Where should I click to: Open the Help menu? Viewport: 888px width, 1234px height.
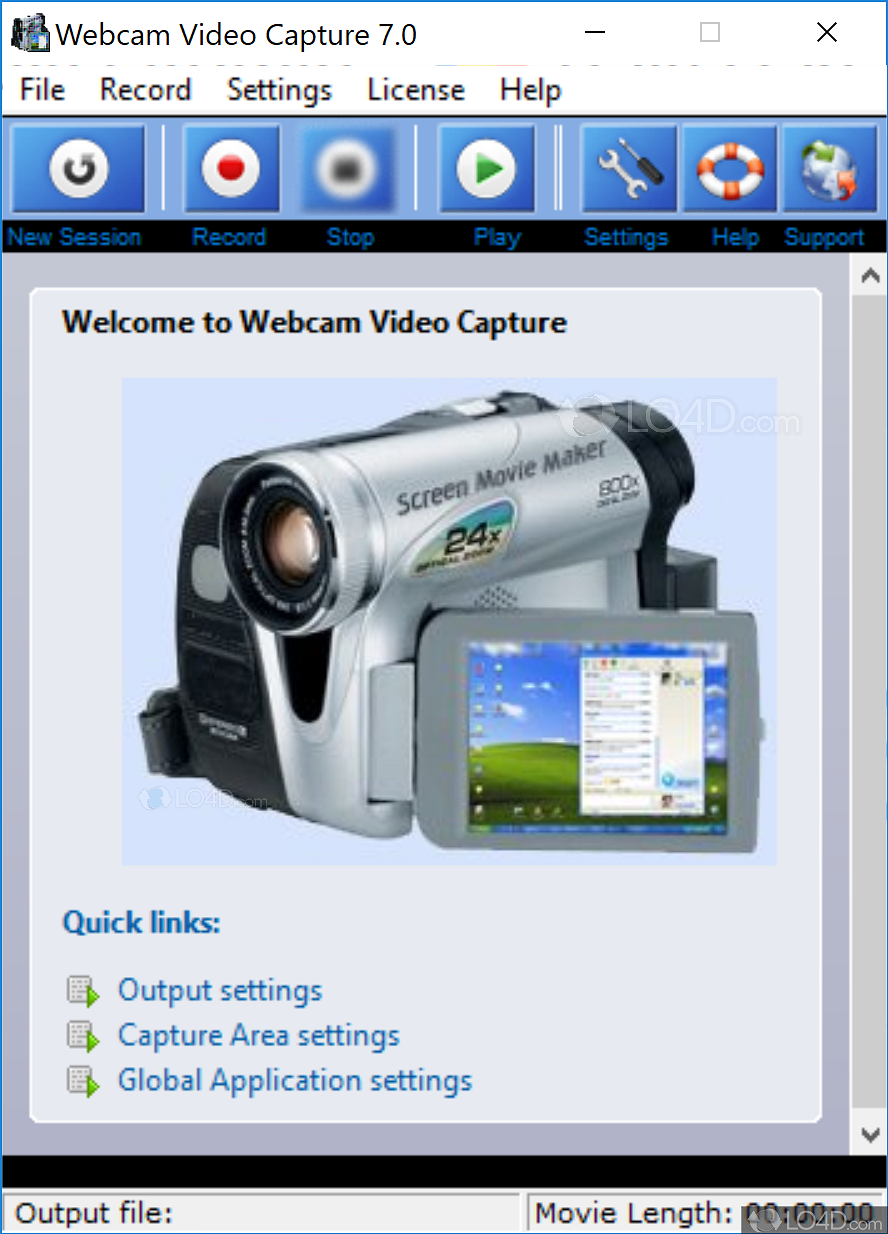tap(530, 90)
